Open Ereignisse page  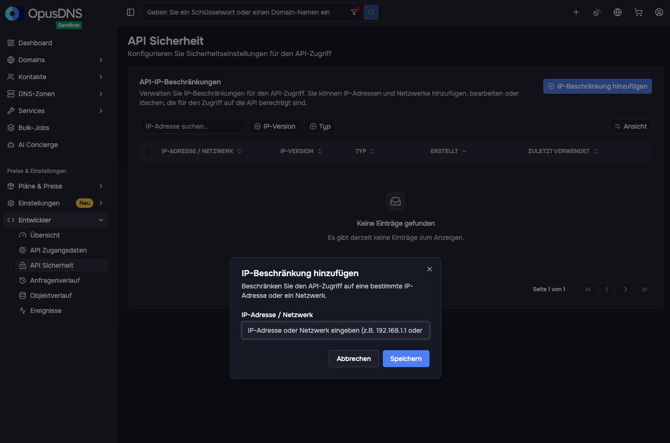(x=62, y=311)
